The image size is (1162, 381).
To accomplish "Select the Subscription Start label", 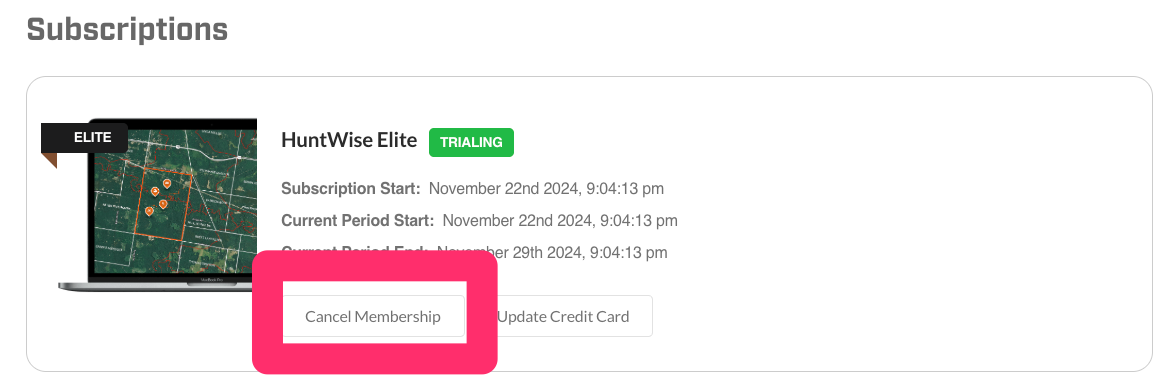I will (x=351, y=188).
